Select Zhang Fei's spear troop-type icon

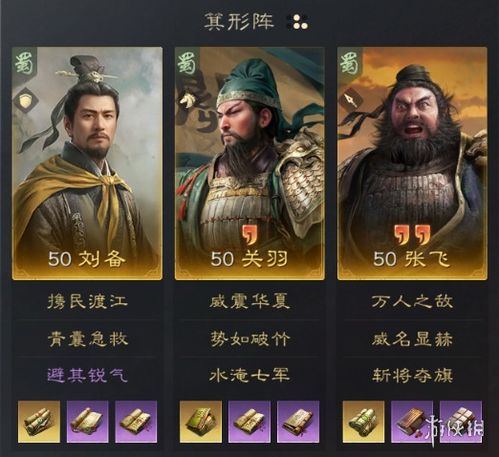(x=352, y=99)
